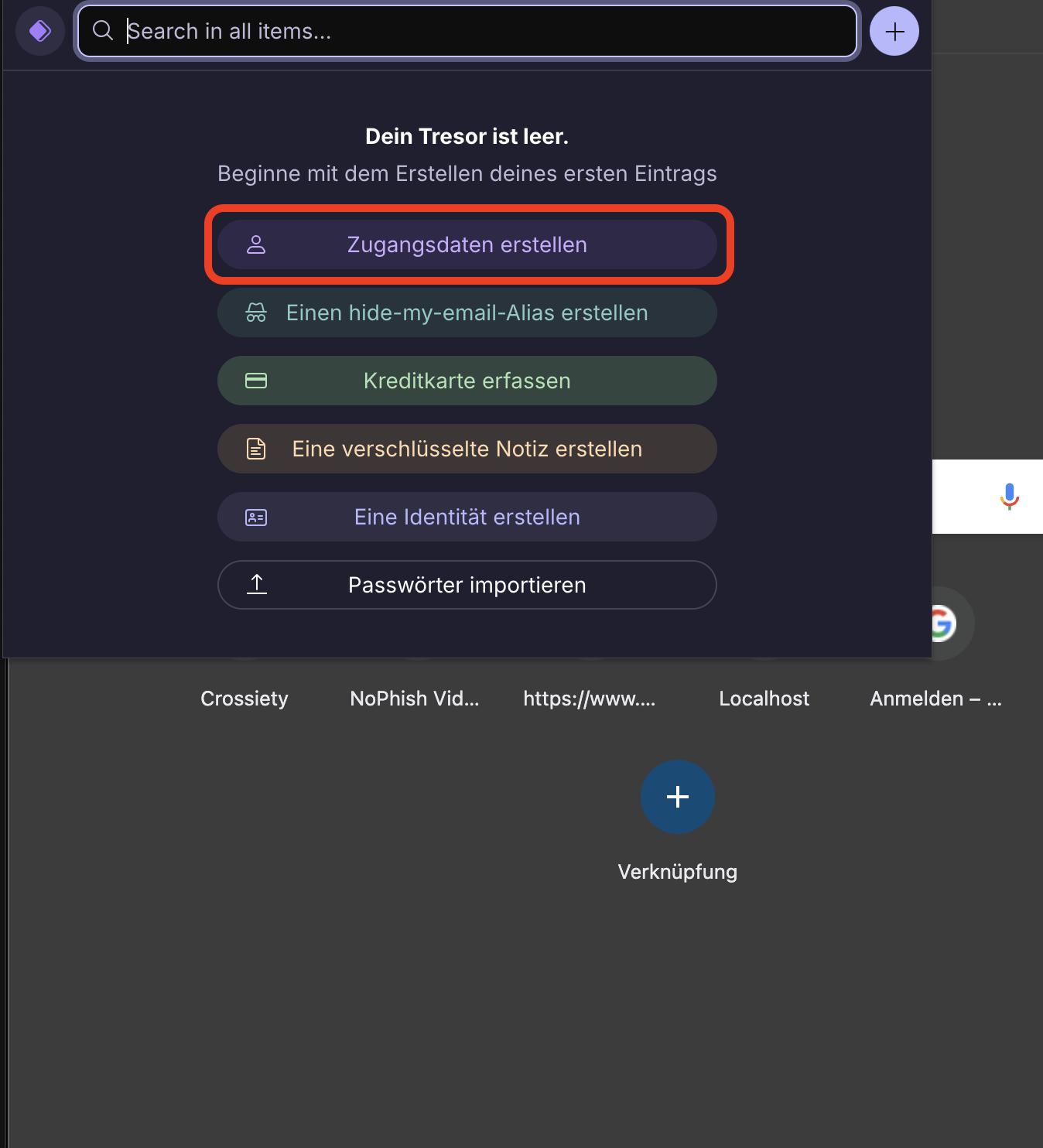Open the Proton Pass vault diamond icon
Image resolution: width=1043 pixels, height=1148 pixels.
pos(40,31)
